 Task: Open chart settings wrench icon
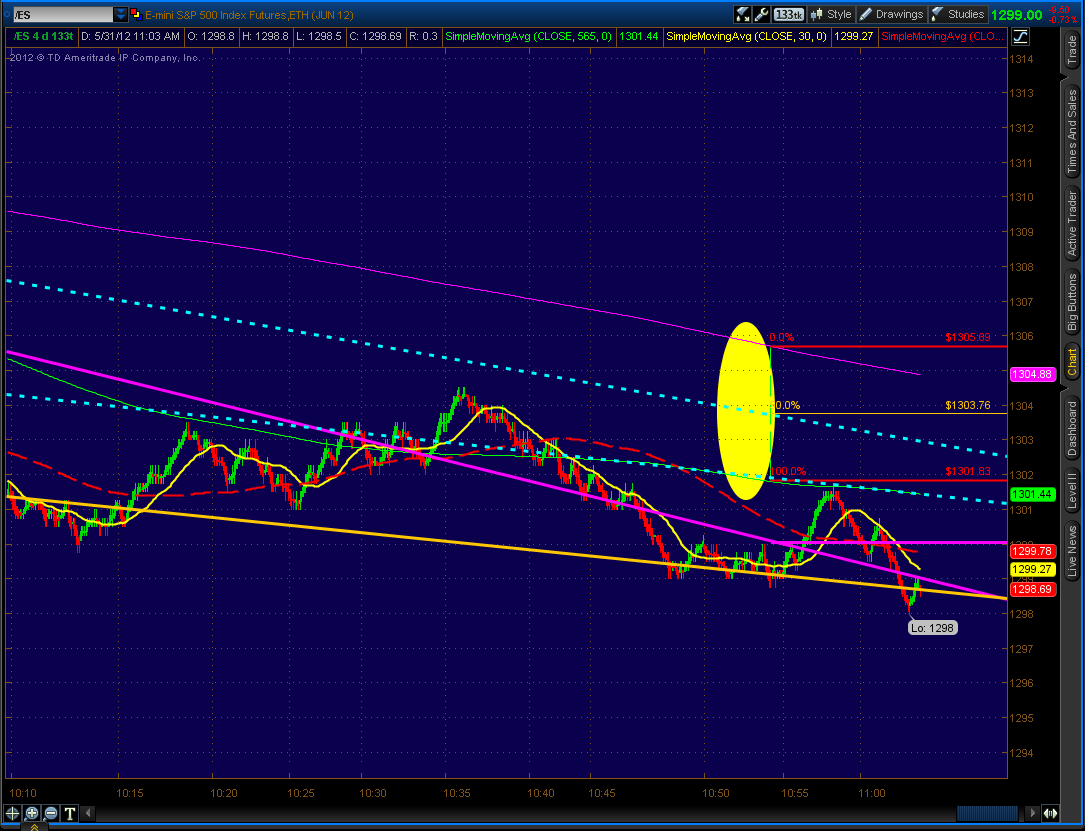coord(762,14)
